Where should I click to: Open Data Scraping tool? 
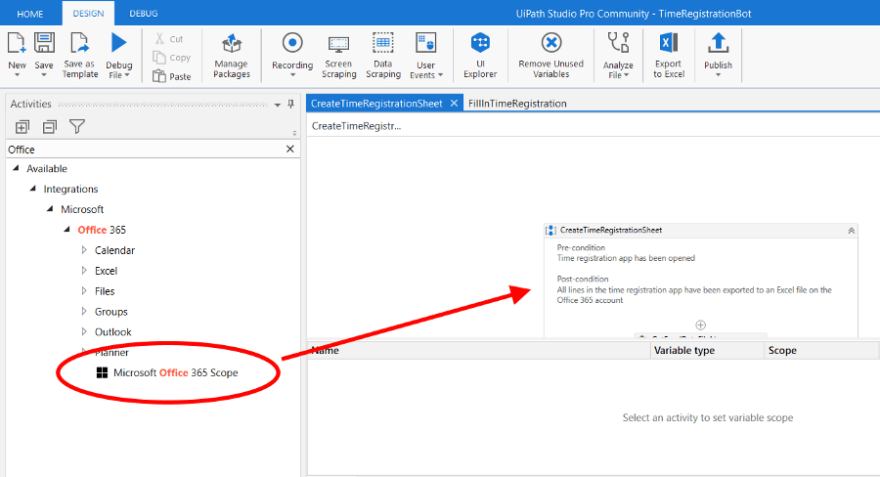coord(383,56)
